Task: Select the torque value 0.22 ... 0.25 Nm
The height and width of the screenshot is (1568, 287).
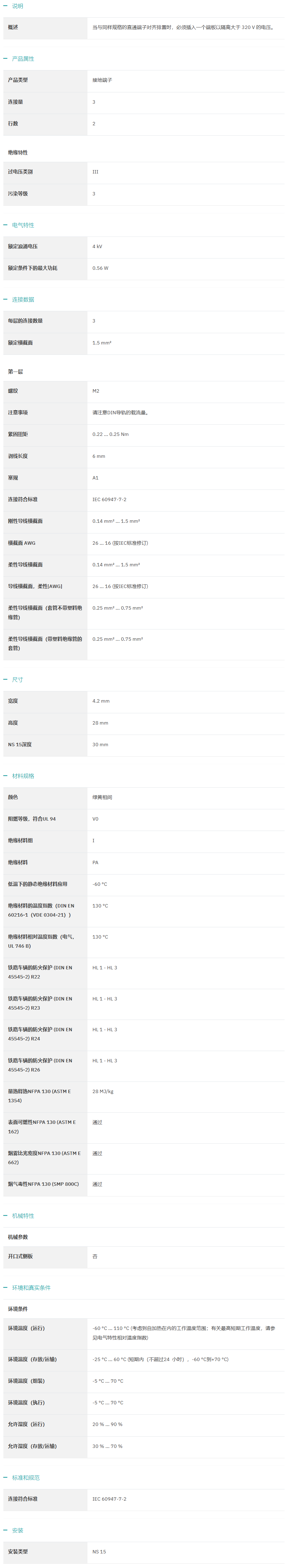Action: point(111,434)
